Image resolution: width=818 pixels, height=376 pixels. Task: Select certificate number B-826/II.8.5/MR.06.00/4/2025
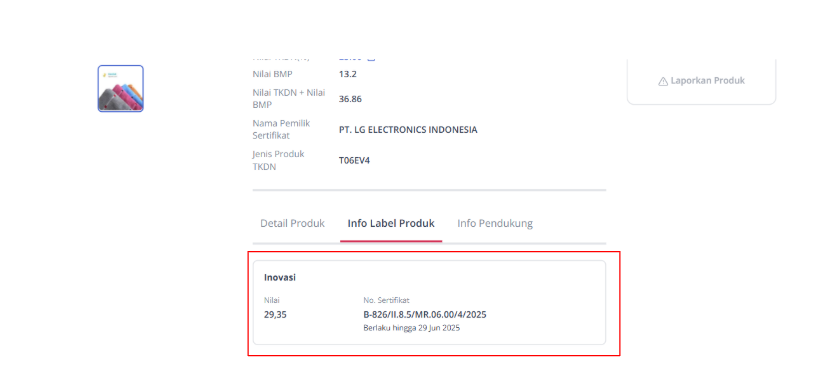[x=425, y=314]
